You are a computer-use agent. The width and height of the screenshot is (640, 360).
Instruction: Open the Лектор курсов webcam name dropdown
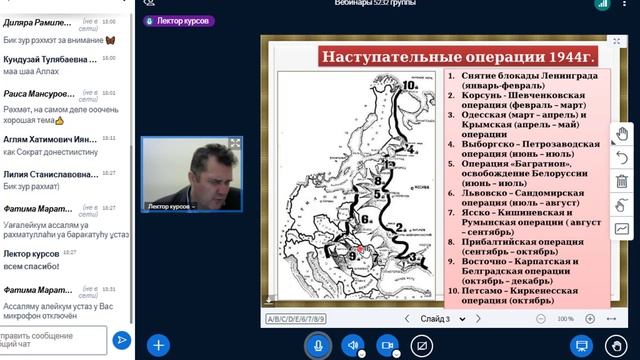point(171,207)
